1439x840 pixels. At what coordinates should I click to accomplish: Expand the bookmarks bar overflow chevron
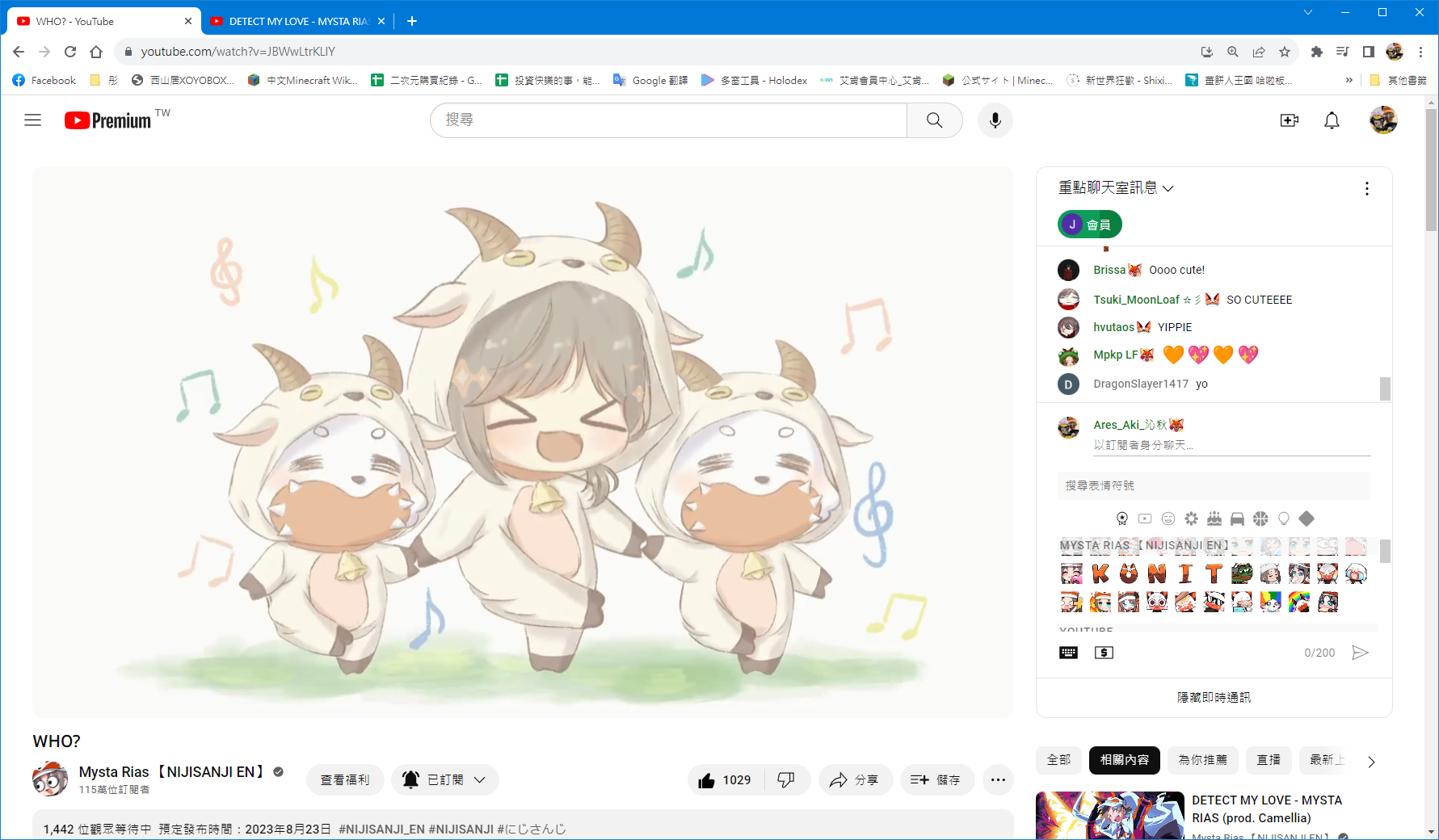(x=1349, y=80)
